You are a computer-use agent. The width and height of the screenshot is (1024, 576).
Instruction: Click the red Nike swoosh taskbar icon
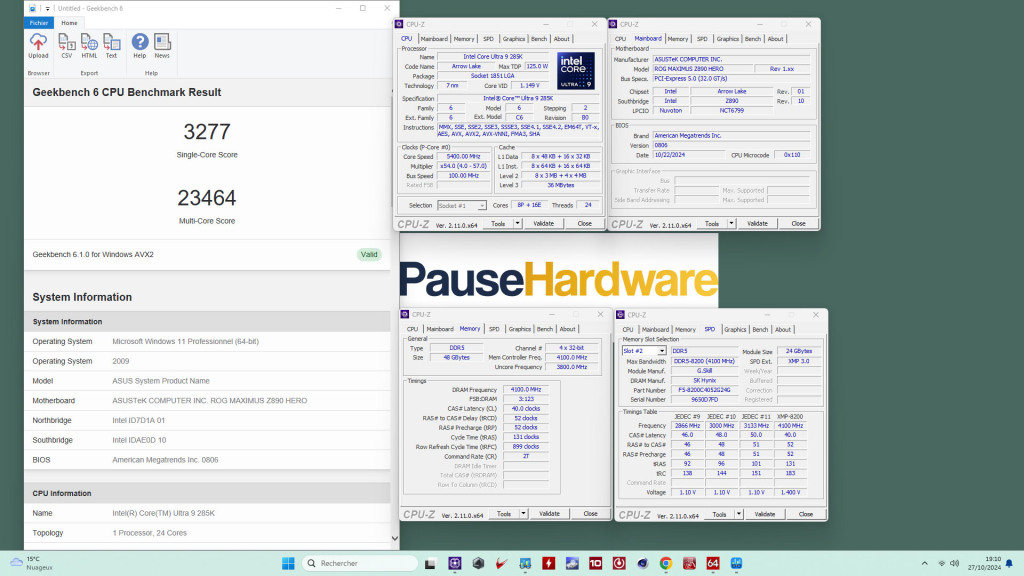(502, 564)
